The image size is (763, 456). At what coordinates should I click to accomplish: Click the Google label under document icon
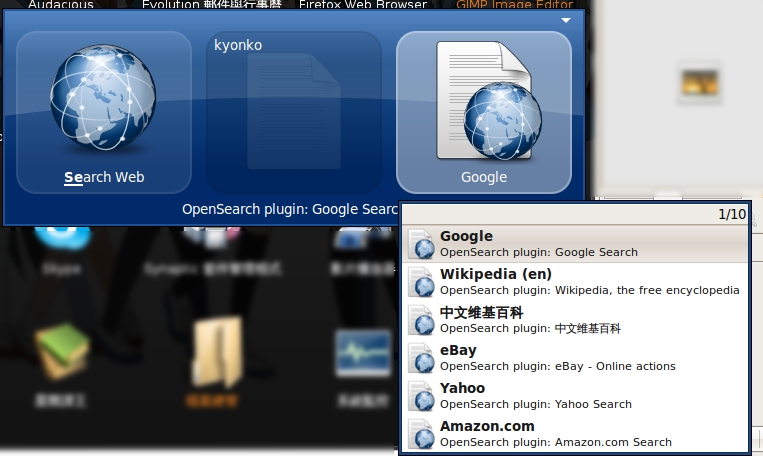click(484, 177)
